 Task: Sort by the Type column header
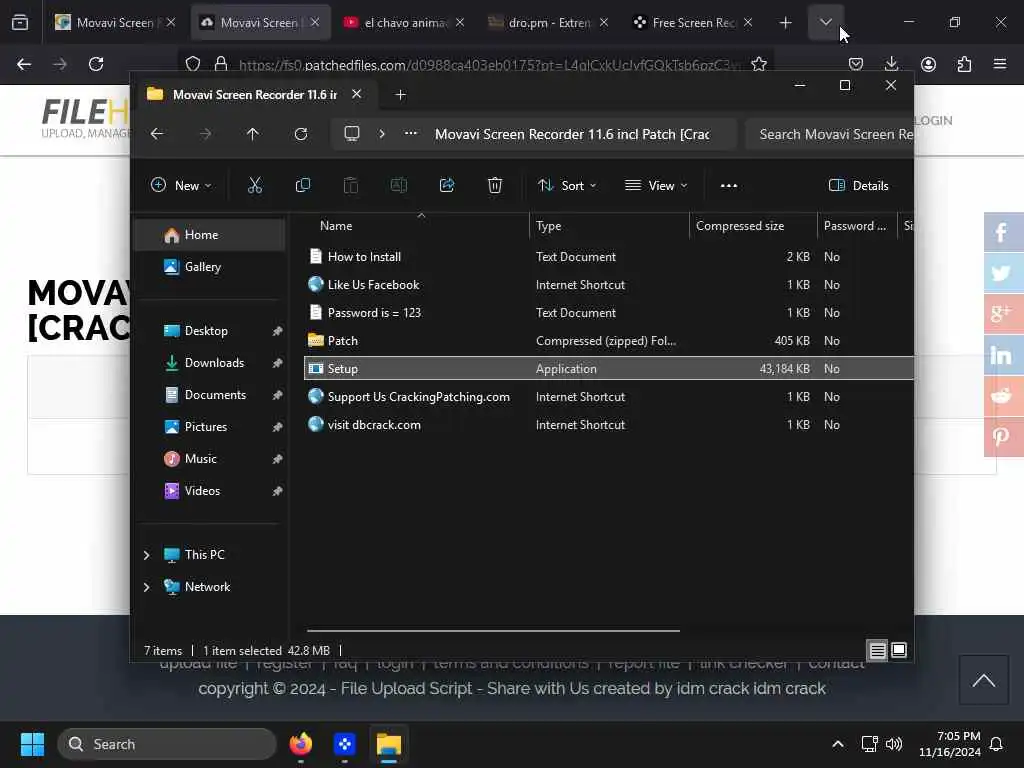pyautogui.click(x=609, y=226)
